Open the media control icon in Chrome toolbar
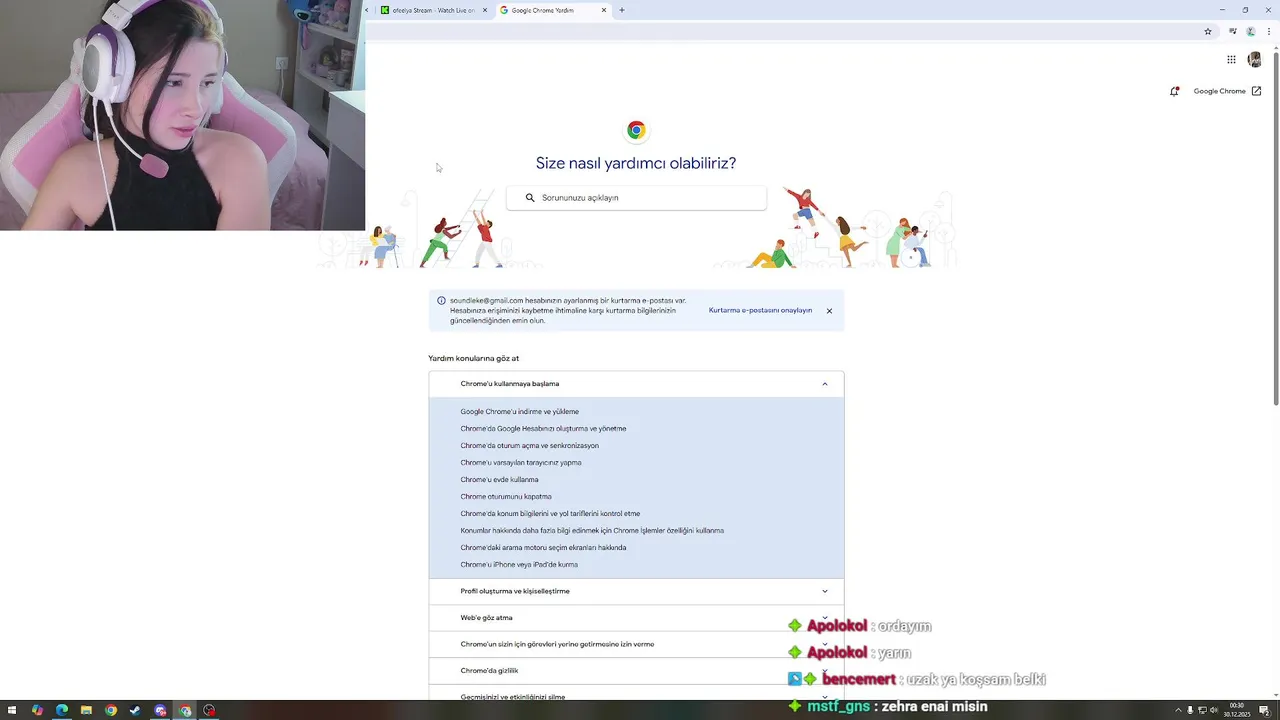Viewport: 1280px width, 720px height. [1233, 32]
